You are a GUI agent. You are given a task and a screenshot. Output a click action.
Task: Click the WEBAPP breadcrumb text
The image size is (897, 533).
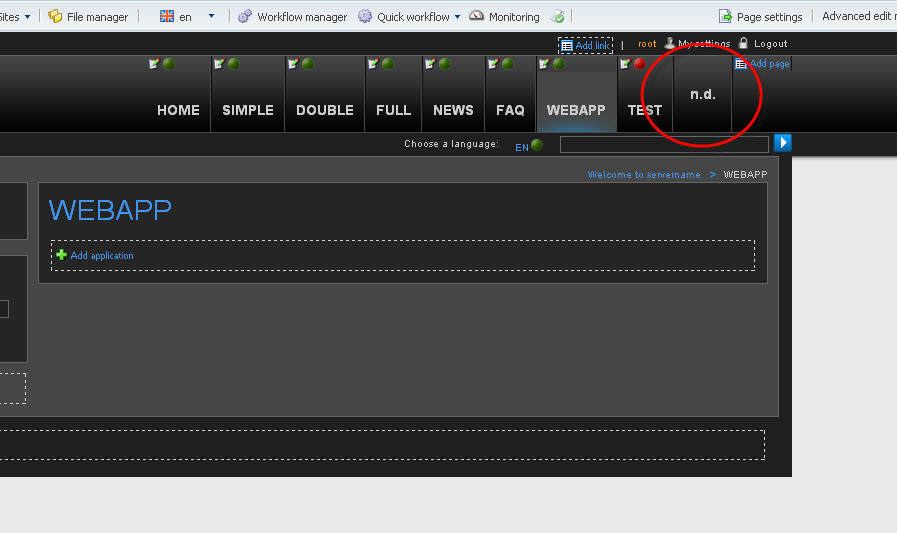(745, 174)
